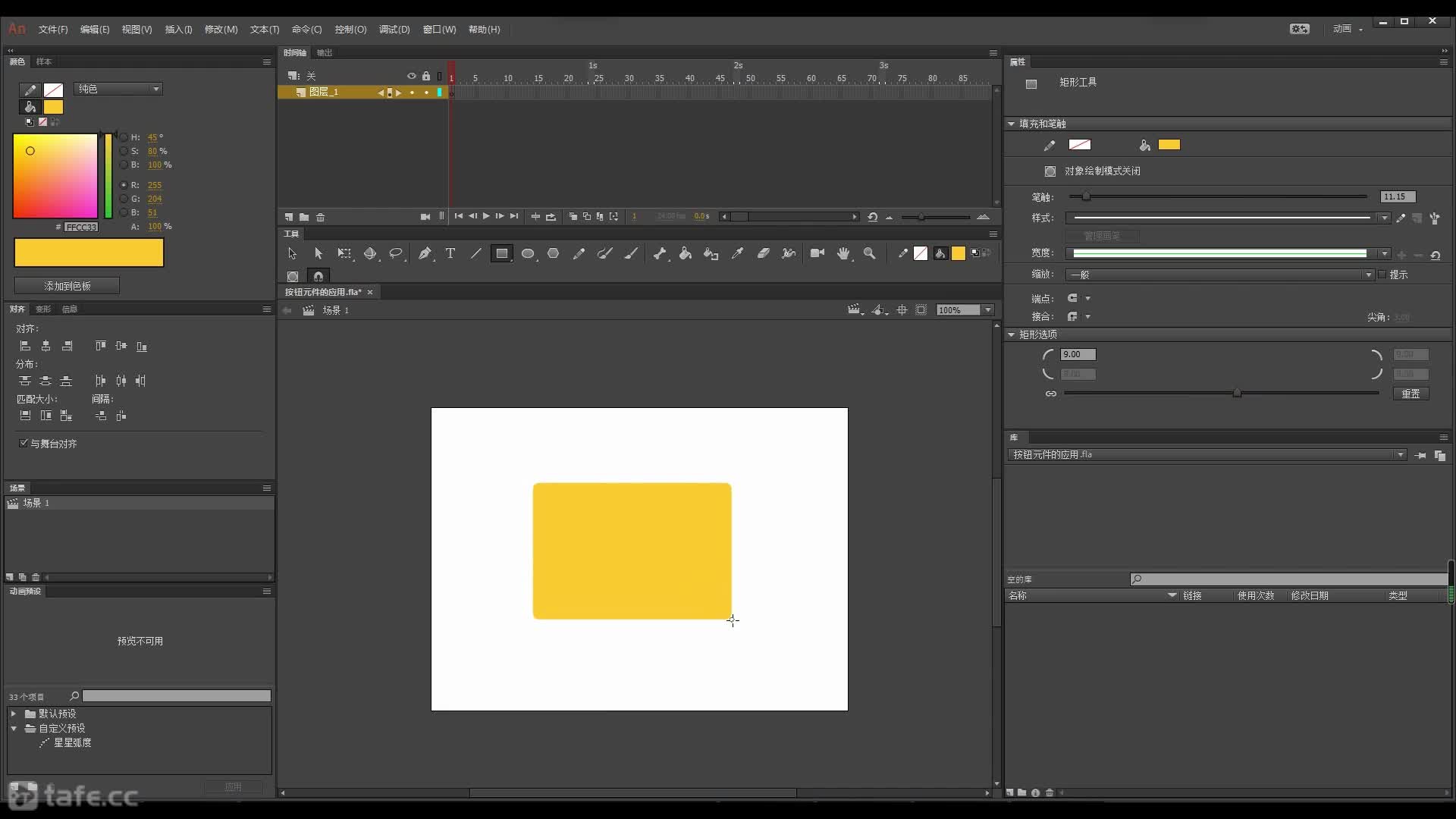1456x819 pixels.
Task: Click the delete layer trash icon in timeline
Action: pyautogui.click(x=320, y=217)
